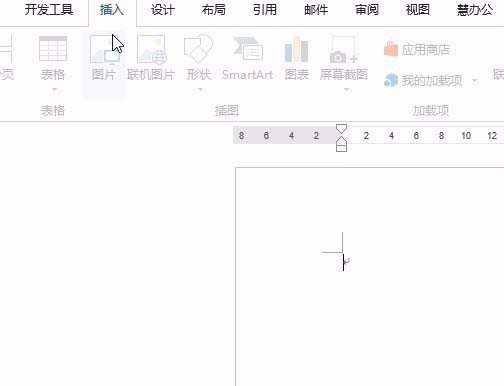Go to the 引用 tab
The height and width of the screenshot is (386, 504).
point(265,10)
